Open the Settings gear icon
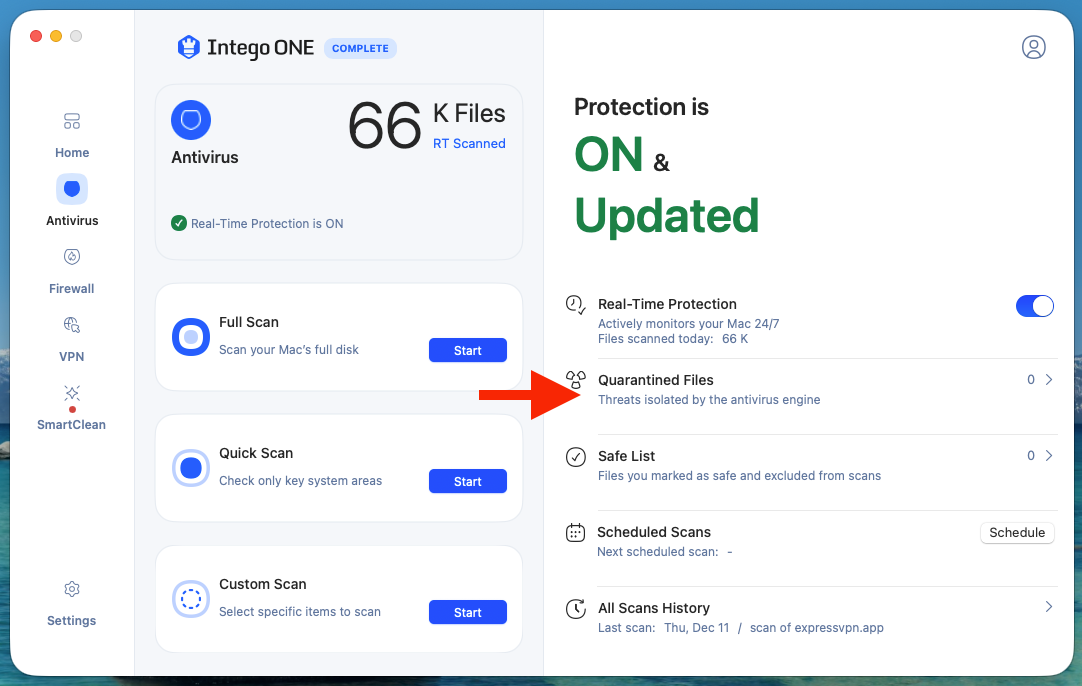The height and width of the screenshot is (686, 1082). coord(72,589)
